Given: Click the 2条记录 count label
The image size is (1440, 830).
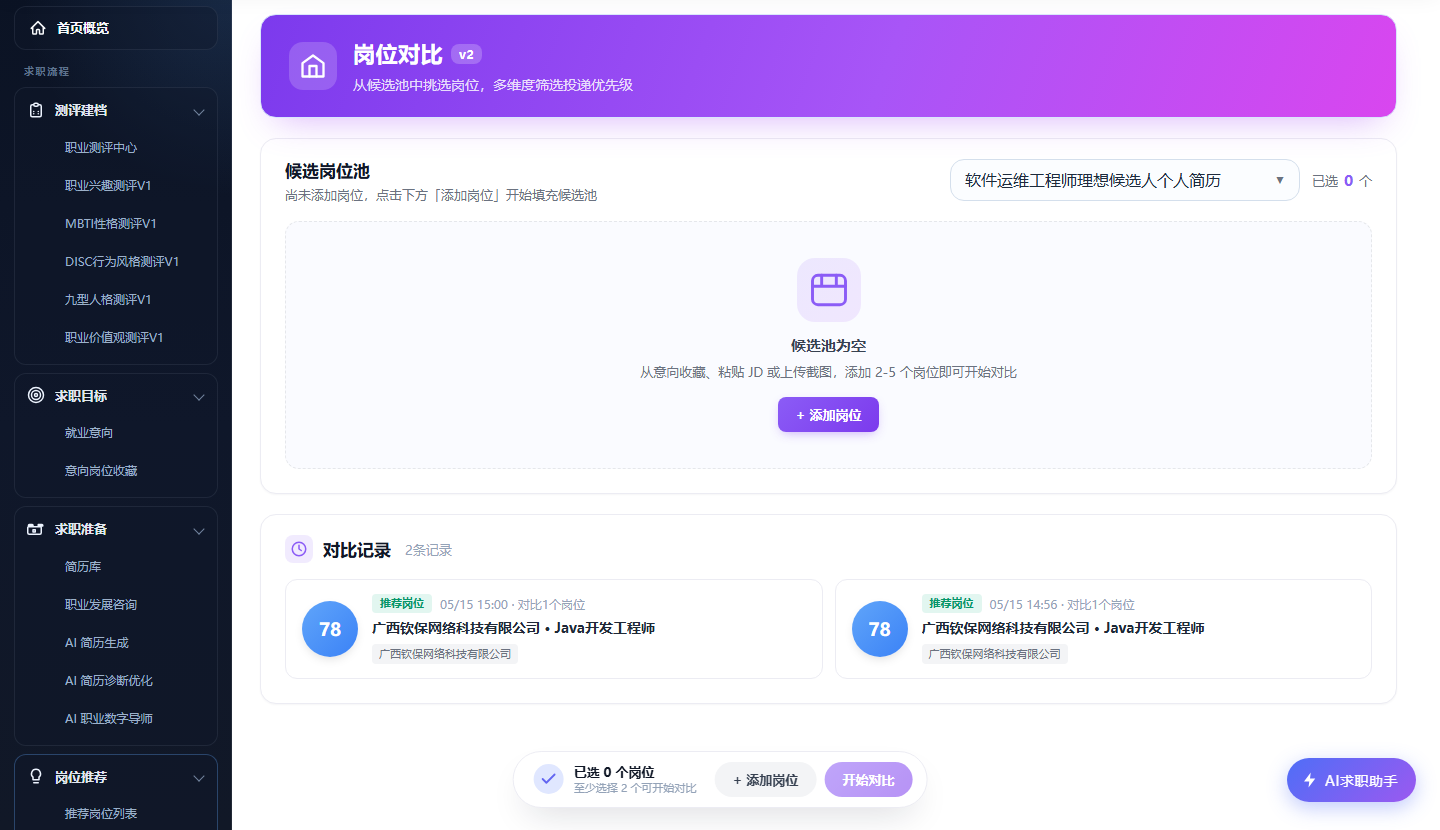Looking at the screenshot, I should [429, 550].
